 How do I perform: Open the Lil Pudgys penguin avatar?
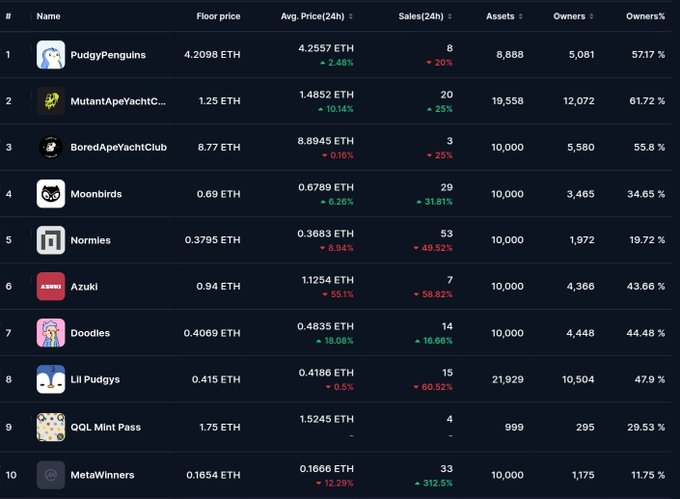coord(51,379)
